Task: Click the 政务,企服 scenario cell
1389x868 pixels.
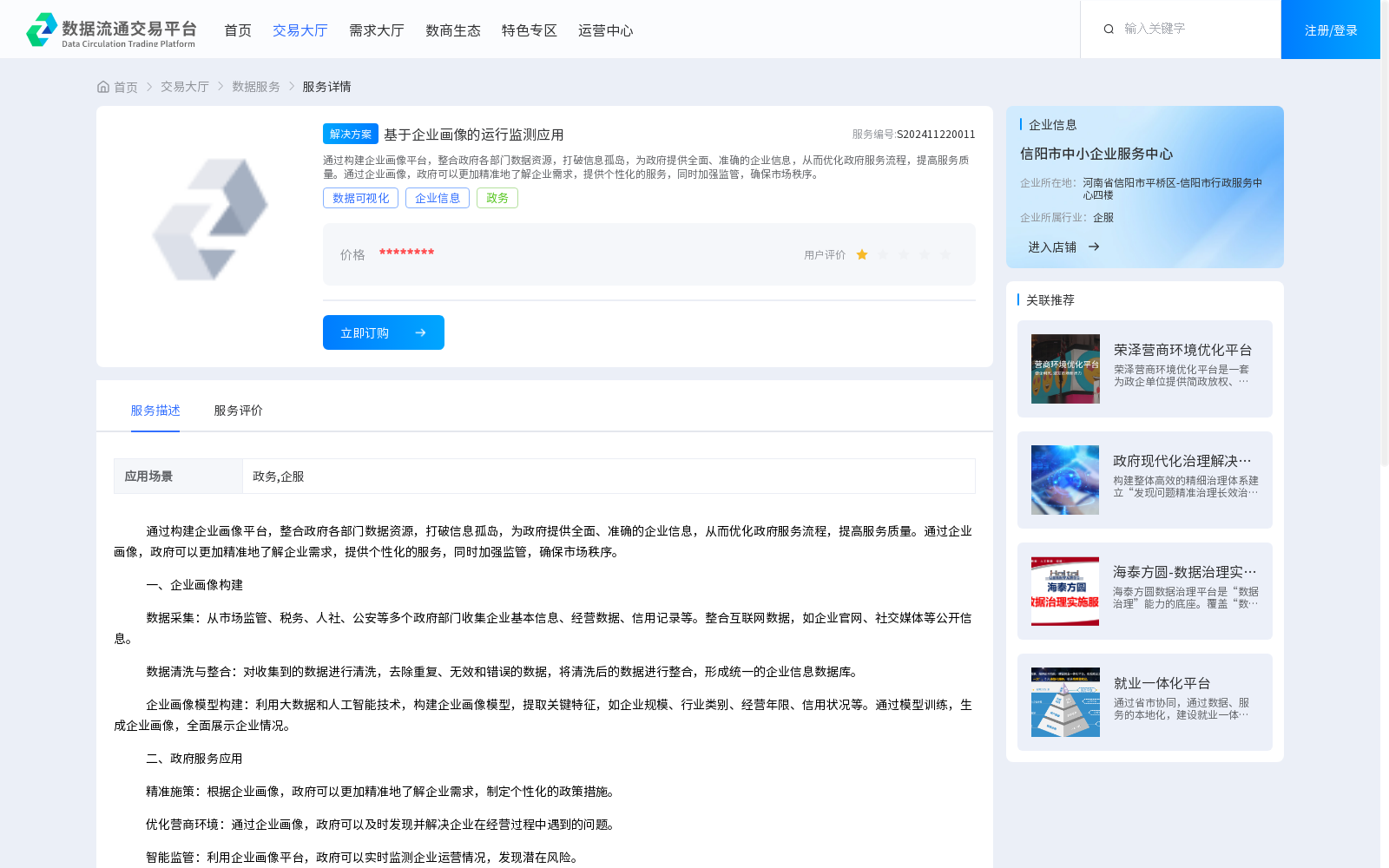Action: point(609,477)
